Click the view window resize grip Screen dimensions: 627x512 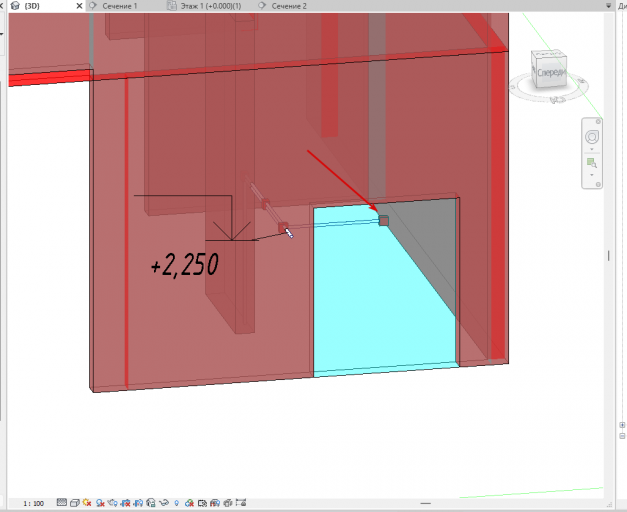click(610, 504)
